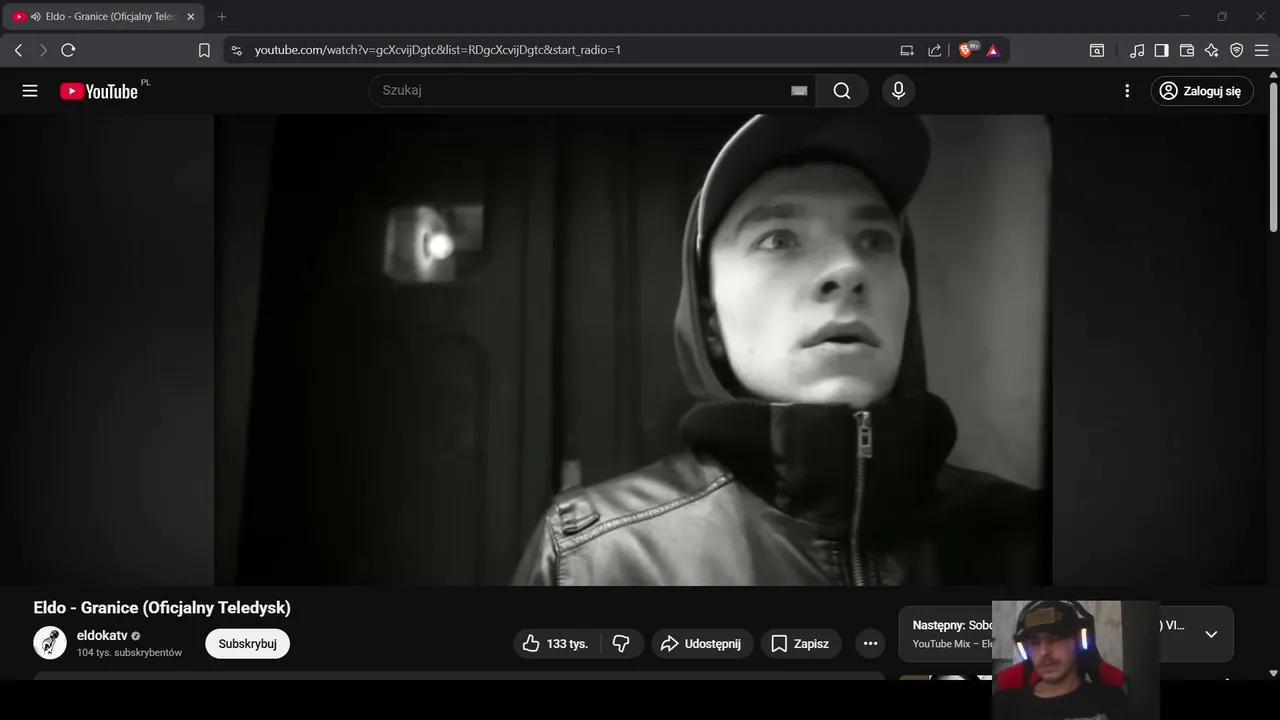Open YouTube settings three-dot menu
1280x720 pixels.
tap(1127, 91)
